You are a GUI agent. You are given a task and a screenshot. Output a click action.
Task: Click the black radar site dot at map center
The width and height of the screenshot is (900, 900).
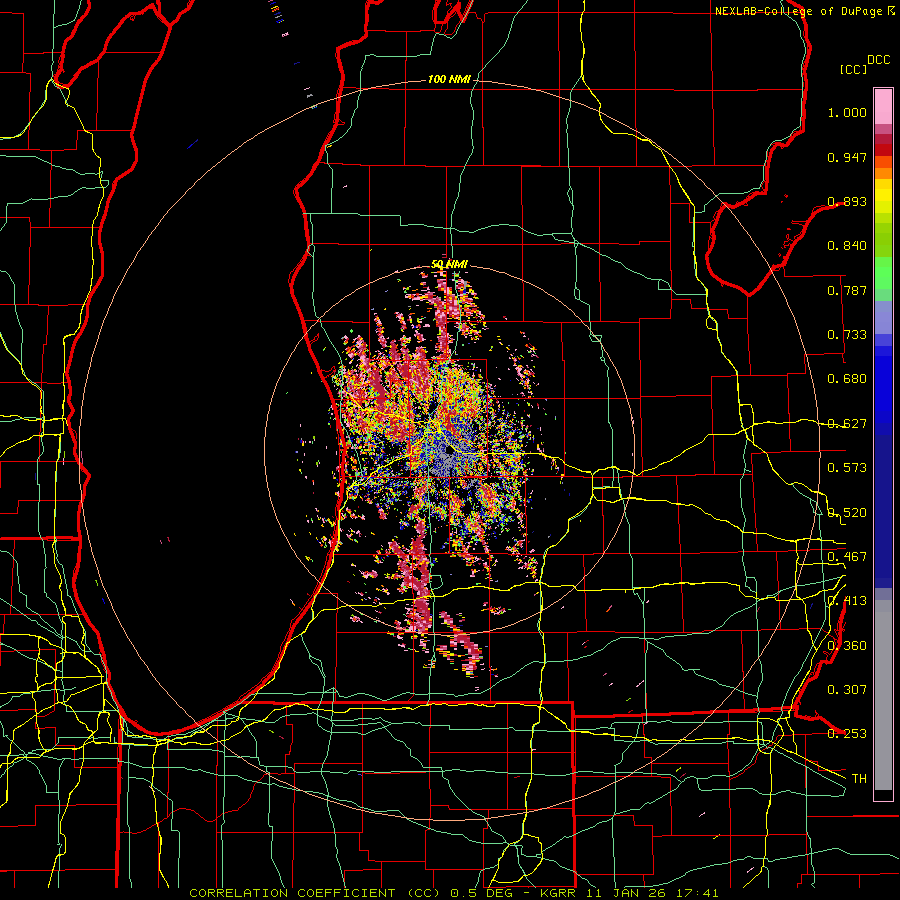point(449,449)
